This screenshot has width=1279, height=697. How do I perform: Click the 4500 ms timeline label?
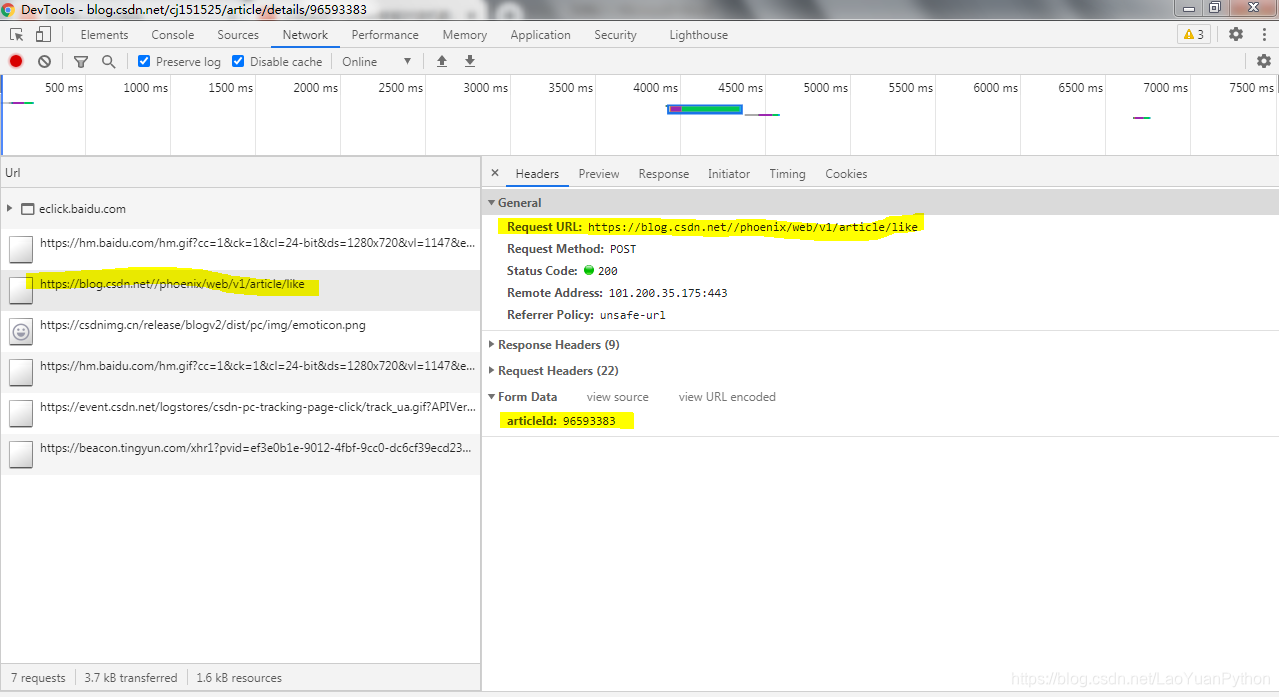point(739,88)
